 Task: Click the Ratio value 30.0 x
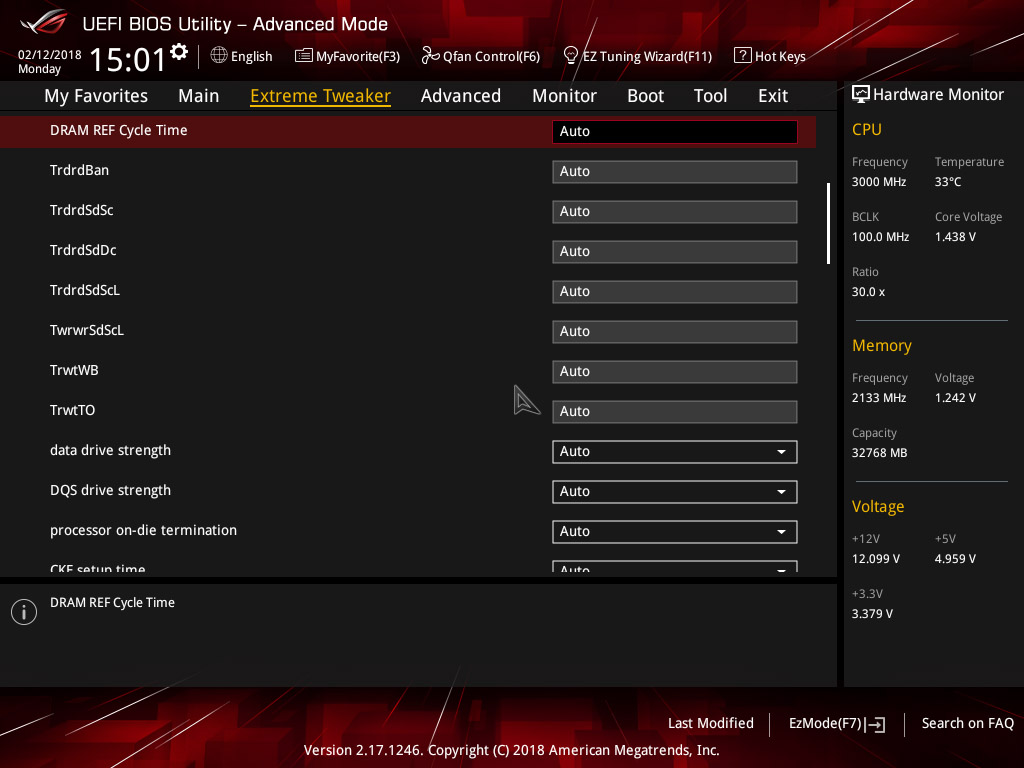click(869, 292)
